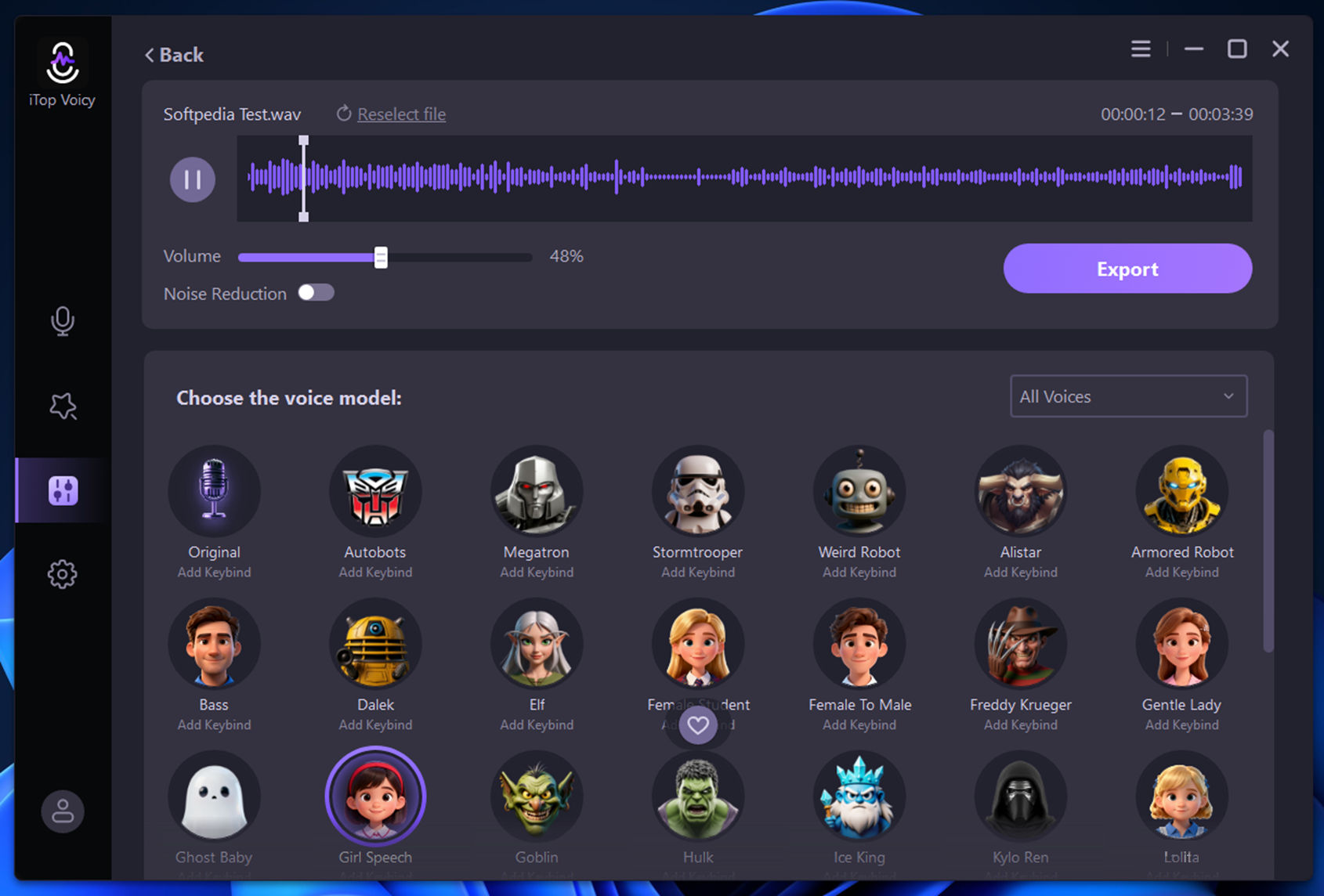Select the Weird Robot voice model
Image resolution: width=1324 pixels, height=896 pixels.
(x=859, y=491)
